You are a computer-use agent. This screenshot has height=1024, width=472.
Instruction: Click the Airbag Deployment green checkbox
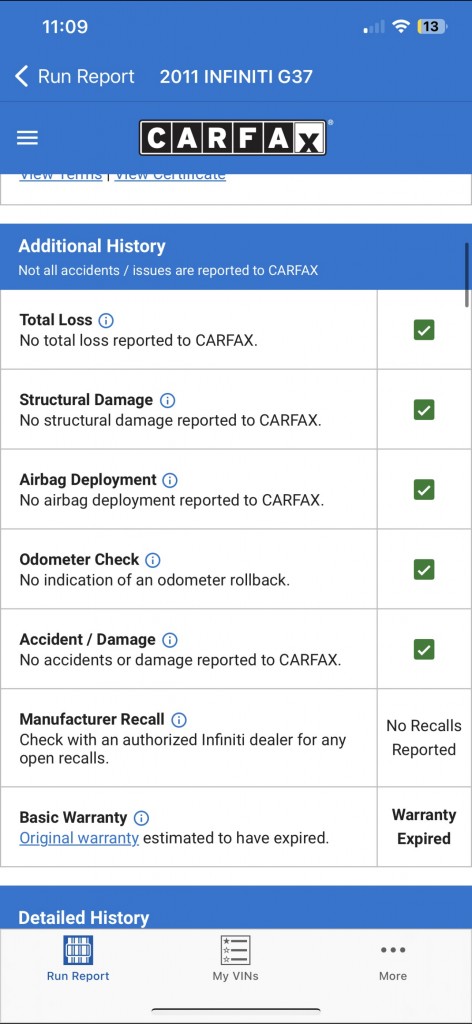(424, 490)
